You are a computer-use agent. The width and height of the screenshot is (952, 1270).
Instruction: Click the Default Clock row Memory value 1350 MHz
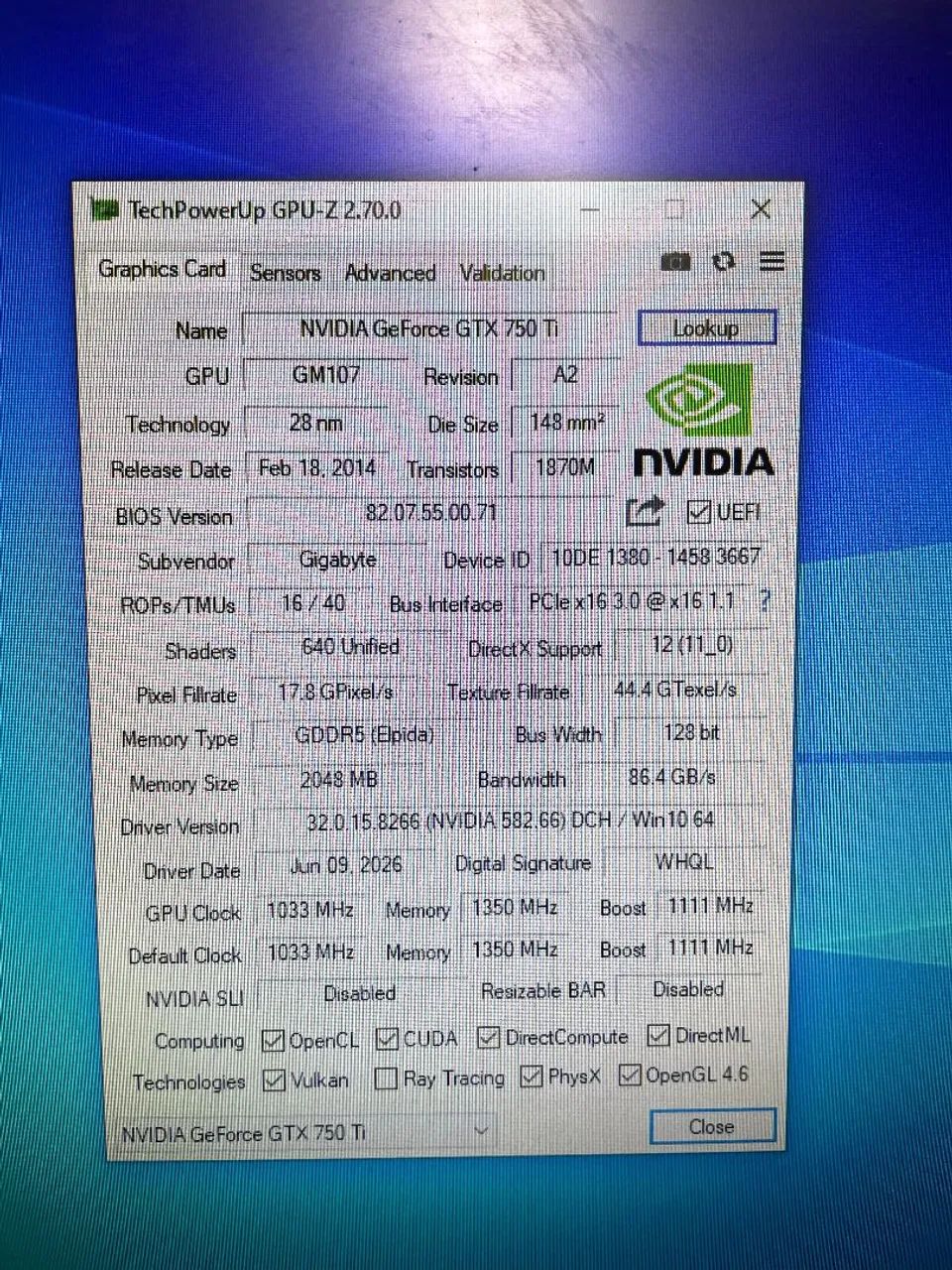point(514,950)
